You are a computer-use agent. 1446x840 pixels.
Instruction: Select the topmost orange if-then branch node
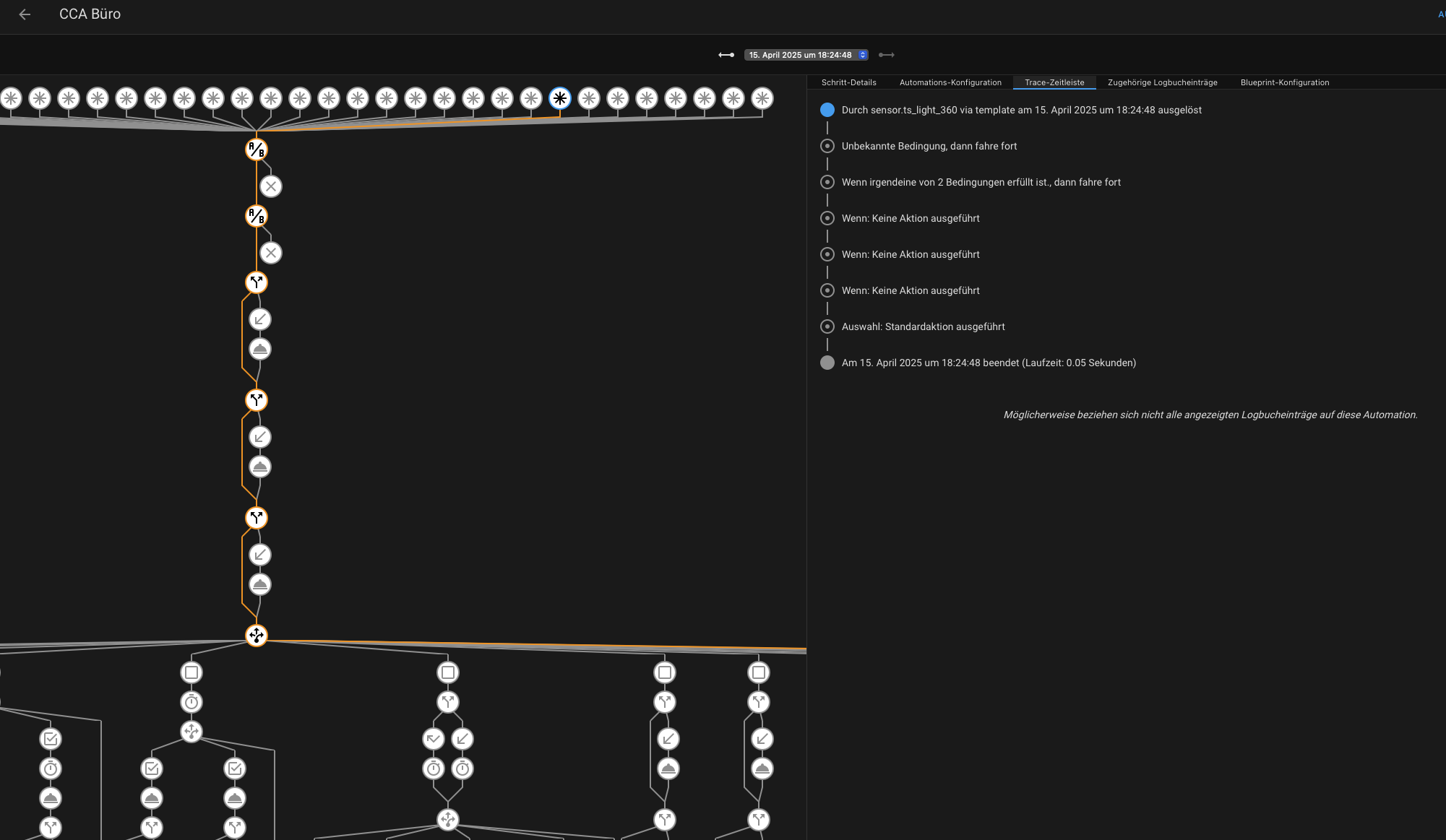(x=257, y=282)
